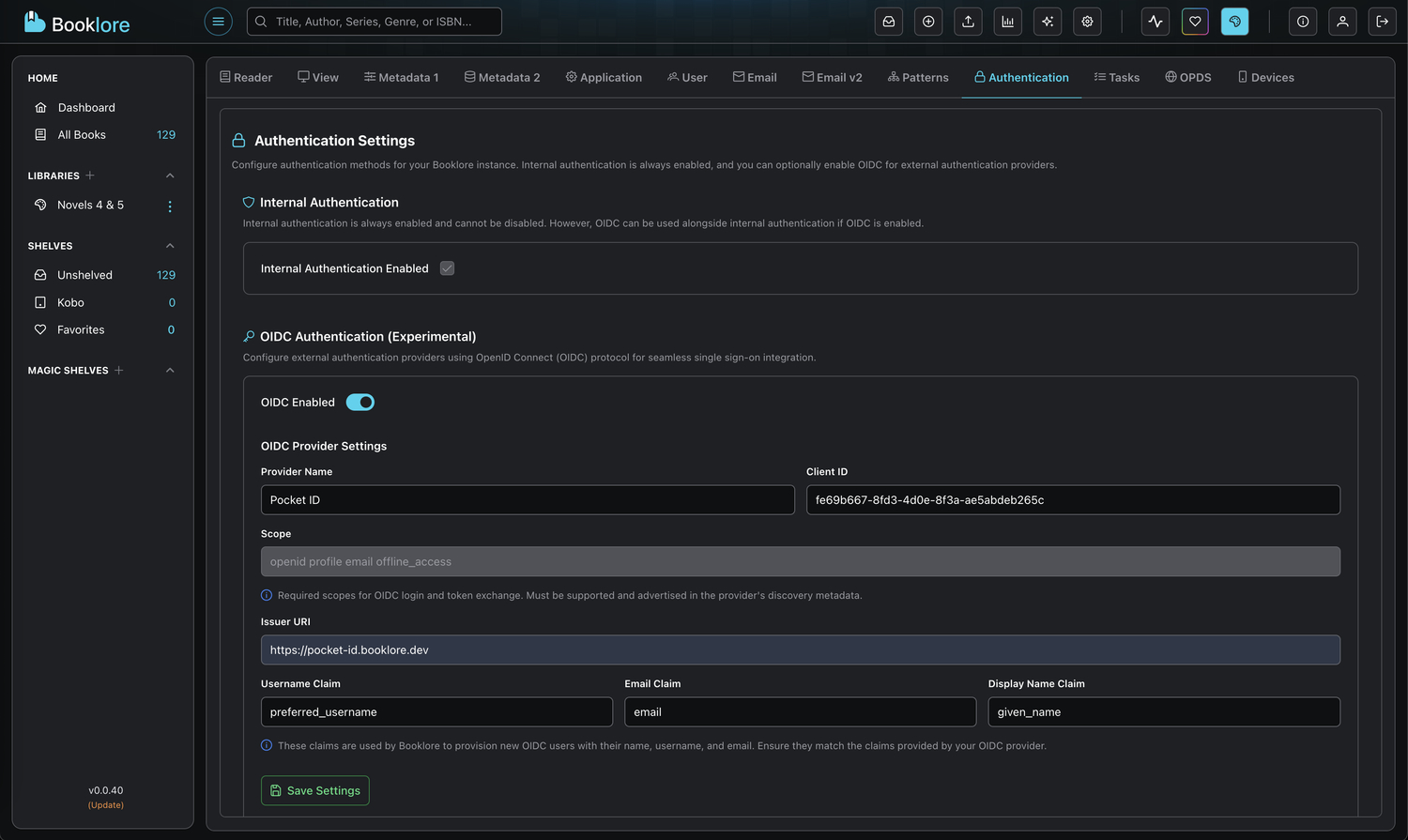Viewport: 1408px width, 840px height.
Task: Click the bar chart statistics icon
Action: point(1007,21)
